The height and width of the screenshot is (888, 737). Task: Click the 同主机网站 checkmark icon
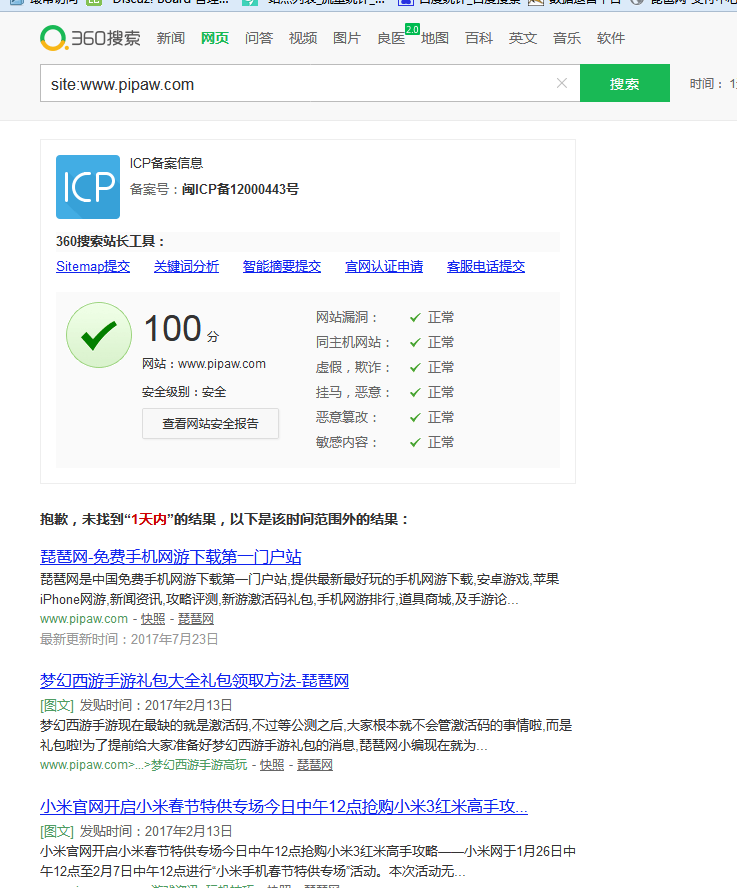[x=415, y=343]
